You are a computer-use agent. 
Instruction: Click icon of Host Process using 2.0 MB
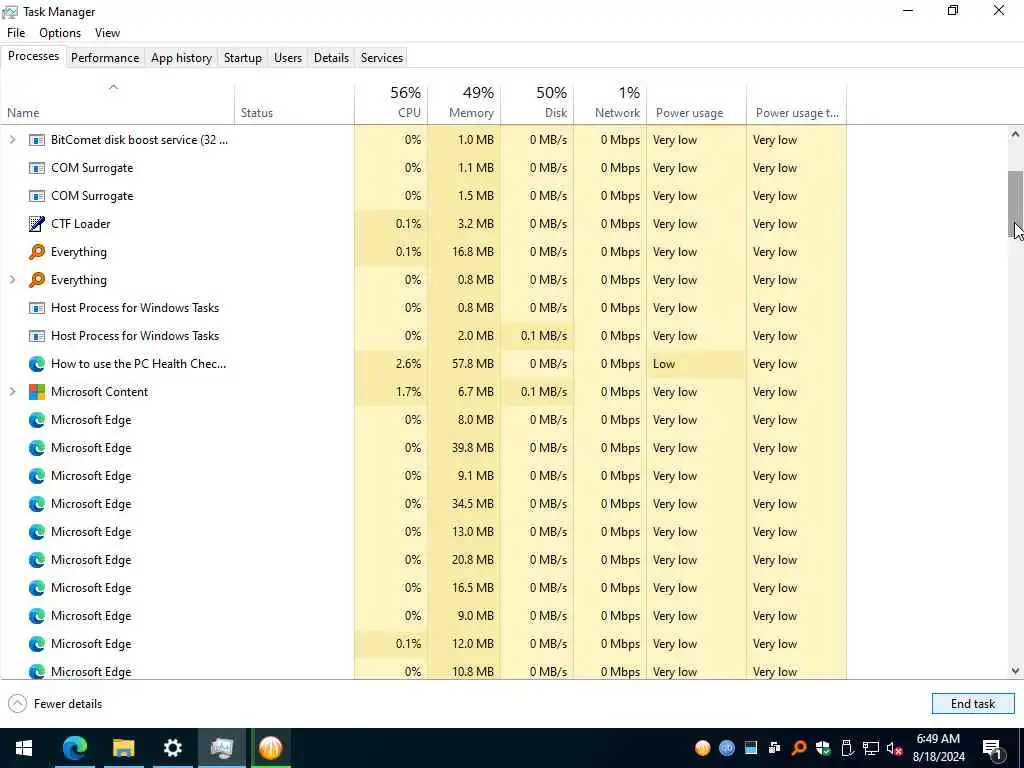(37, 336)
